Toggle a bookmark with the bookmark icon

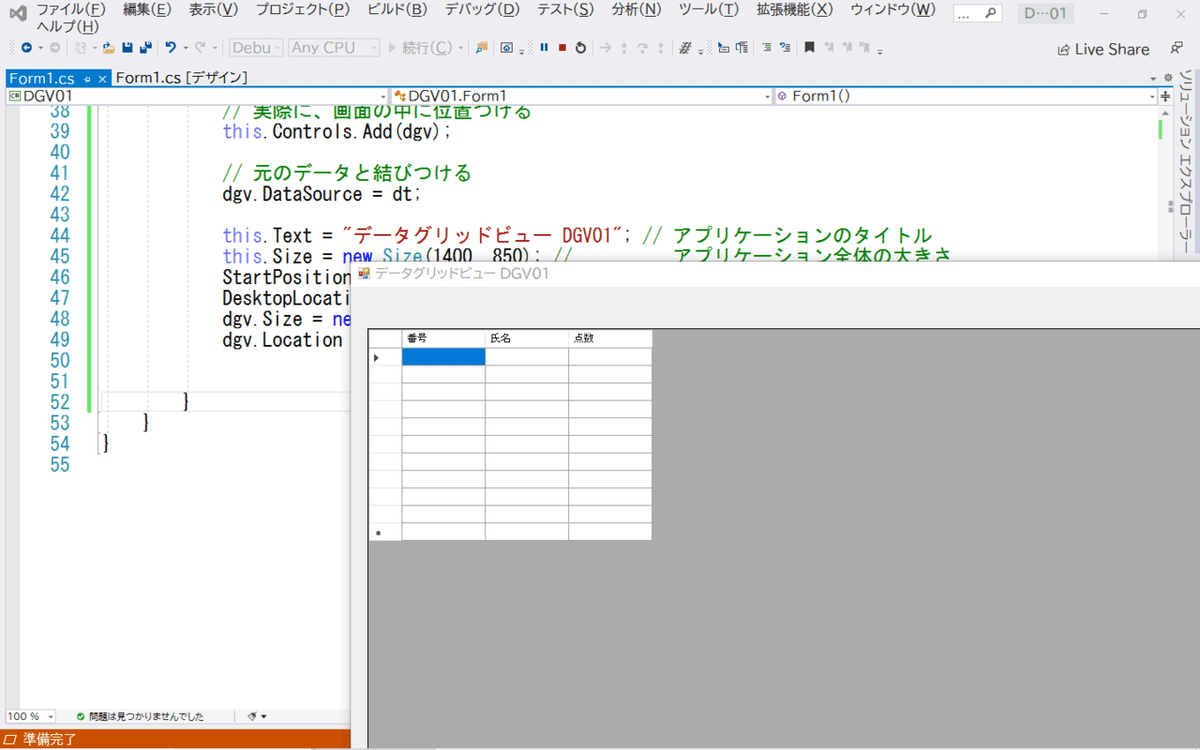[x=809, y=48]
